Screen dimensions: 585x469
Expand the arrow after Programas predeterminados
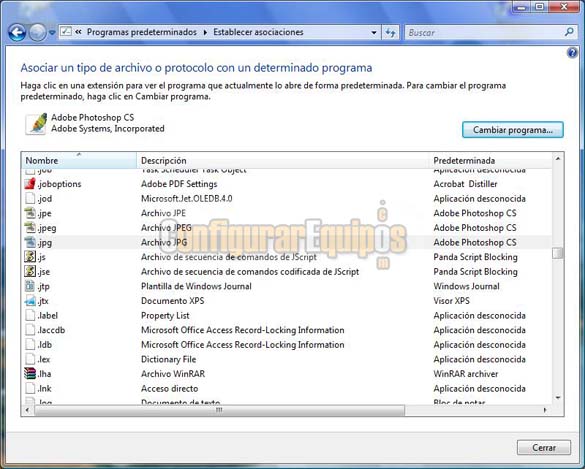205,32
